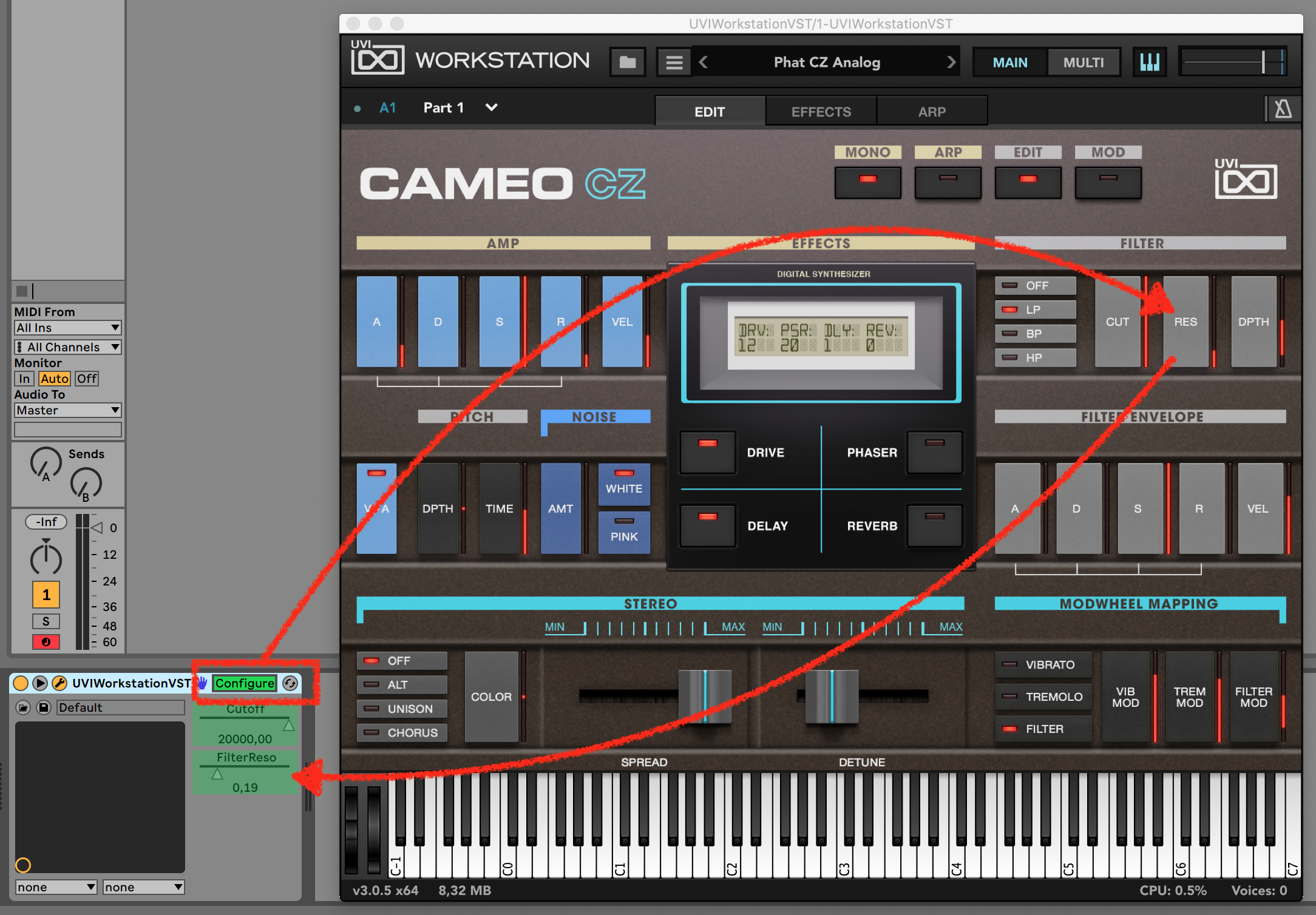Open left none dropdown in device

[56, 887]
